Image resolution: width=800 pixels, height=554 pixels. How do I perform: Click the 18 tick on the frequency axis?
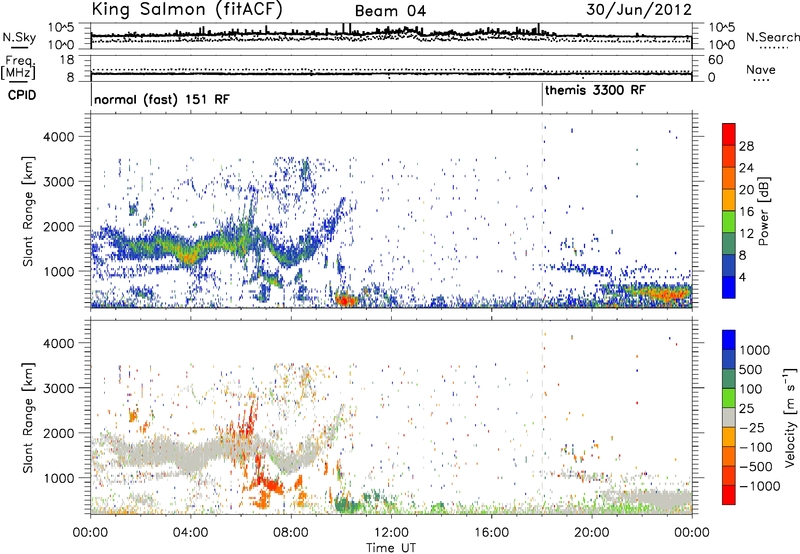(67, 60)
